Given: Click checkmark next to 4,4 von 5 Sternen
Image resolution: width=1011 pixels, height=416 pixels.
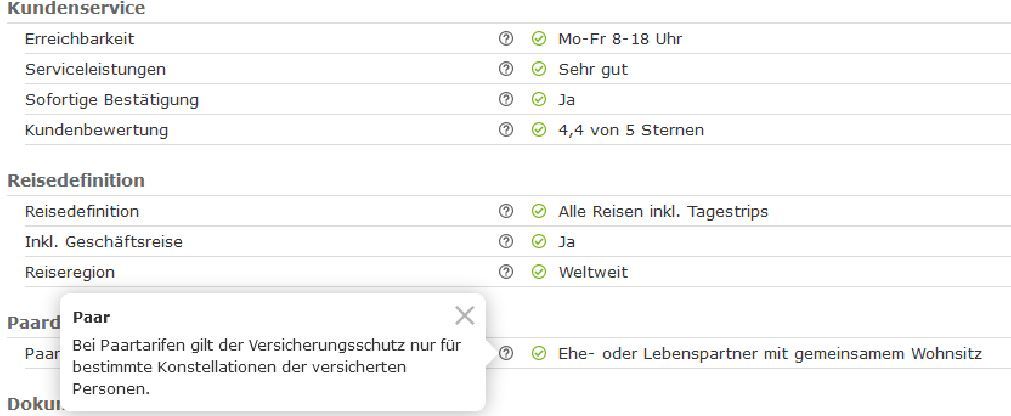Looking at the screenshot, I should pos(539,129).
